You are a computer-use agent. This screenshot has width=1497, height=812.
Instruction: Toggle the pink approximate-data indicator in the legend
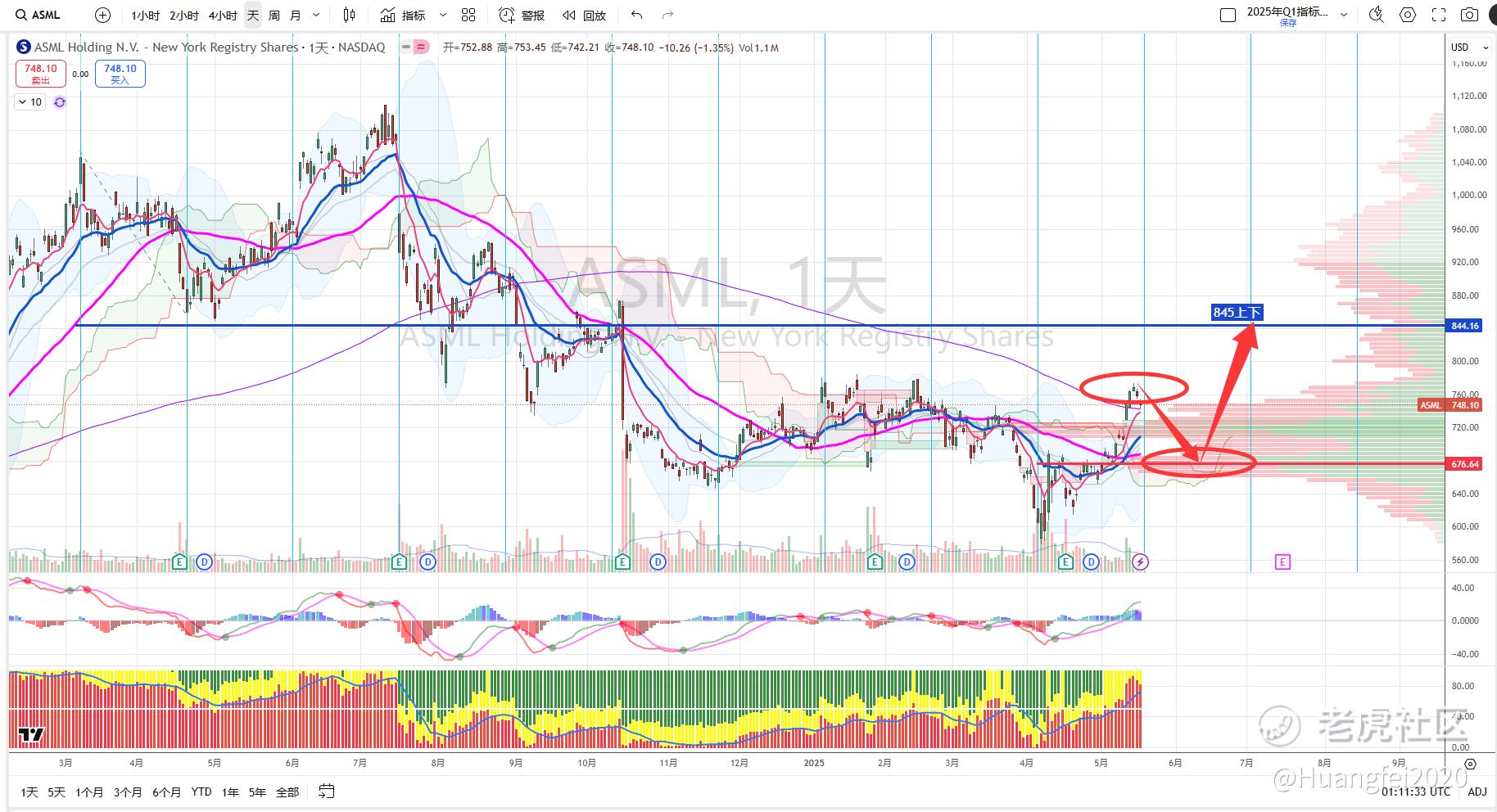[422, 47]
